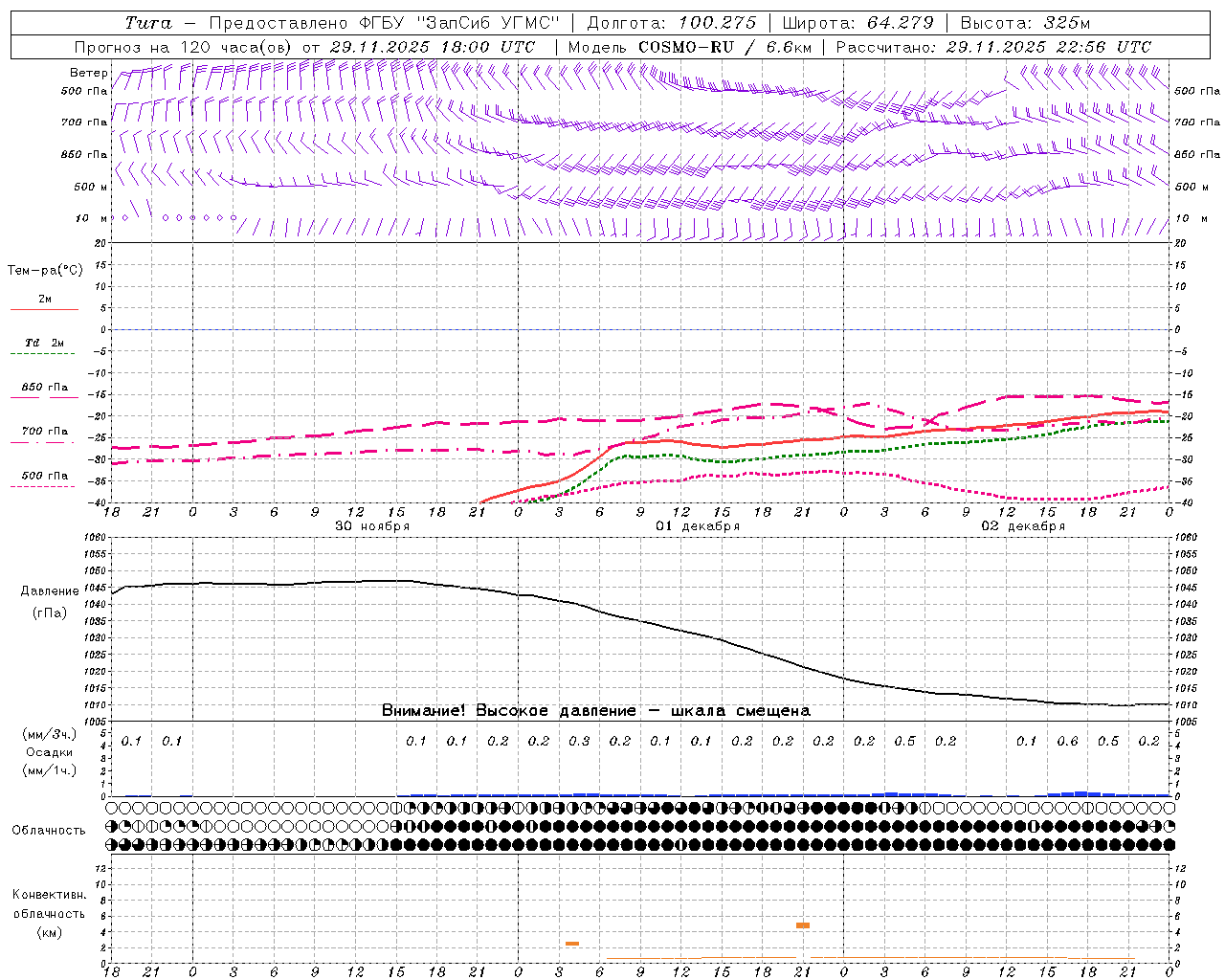The width and height of the screenshot is (1225, 980).
Task: Click the "Модель COSMO-RU / 6.6км" label
Action: pyautogui.click(x=690, y=47)
